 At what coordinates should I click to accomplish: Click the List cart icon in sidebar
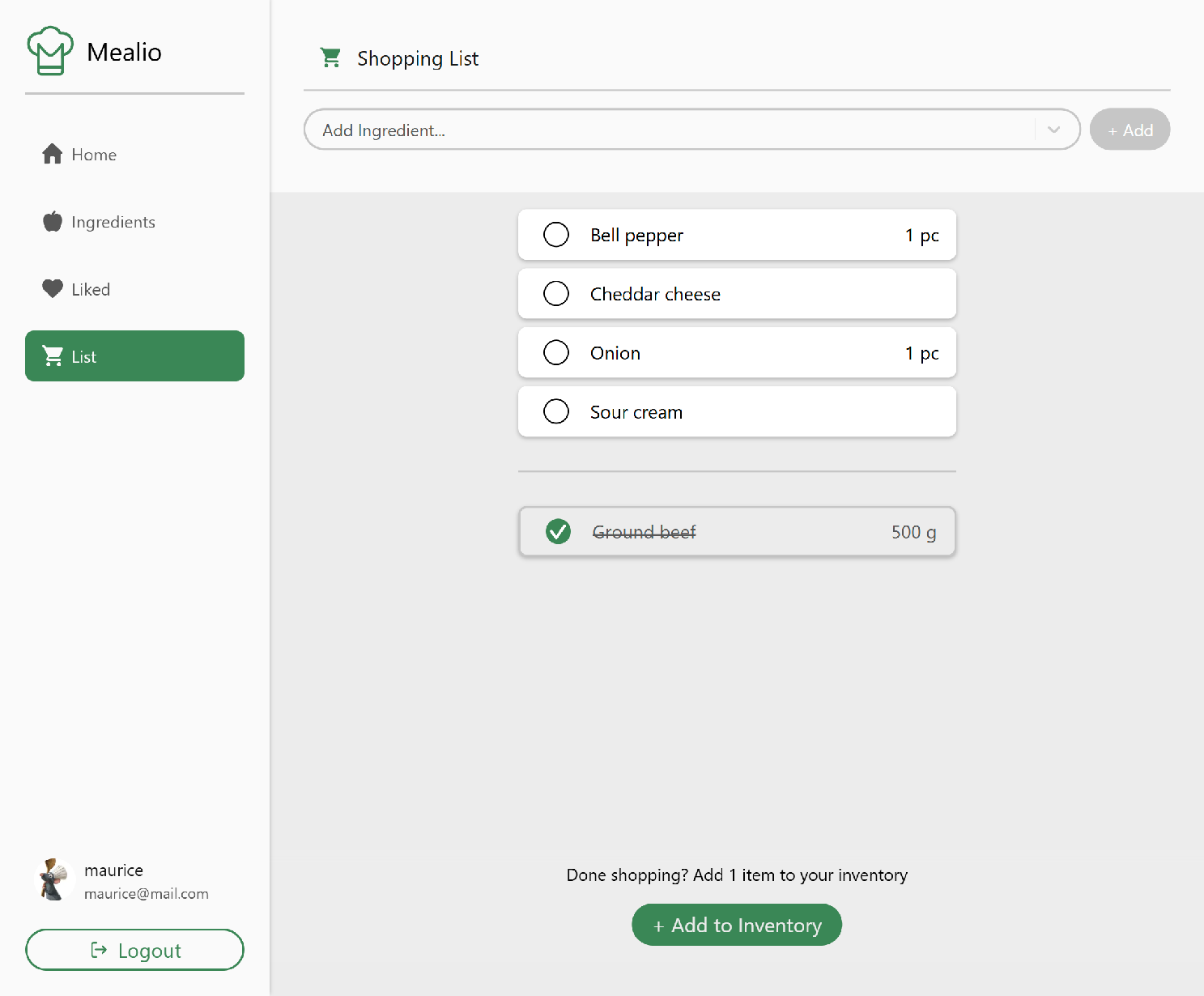tap(53, 356)
